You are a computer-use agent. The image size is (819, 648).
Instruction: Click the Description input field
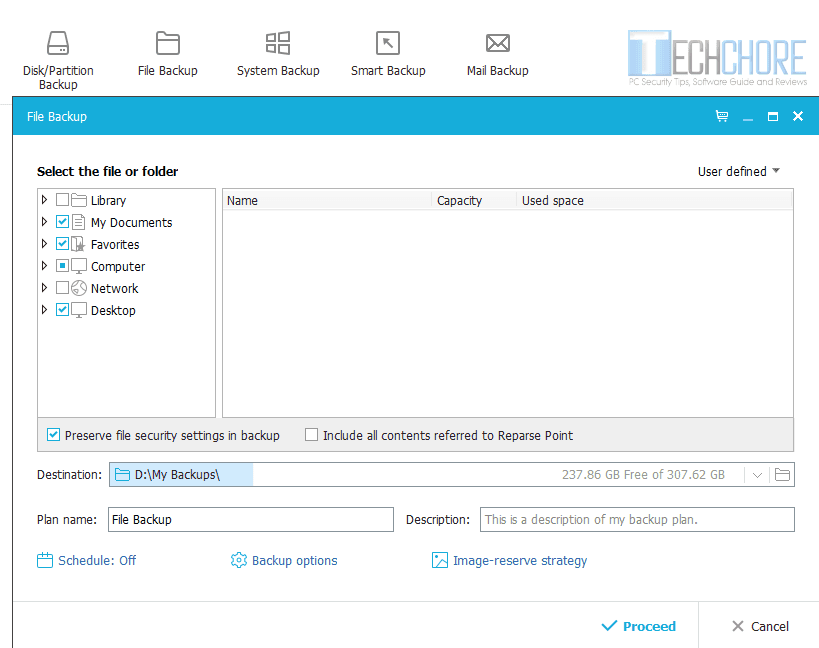pyautogui.click(x=637, y=520)
